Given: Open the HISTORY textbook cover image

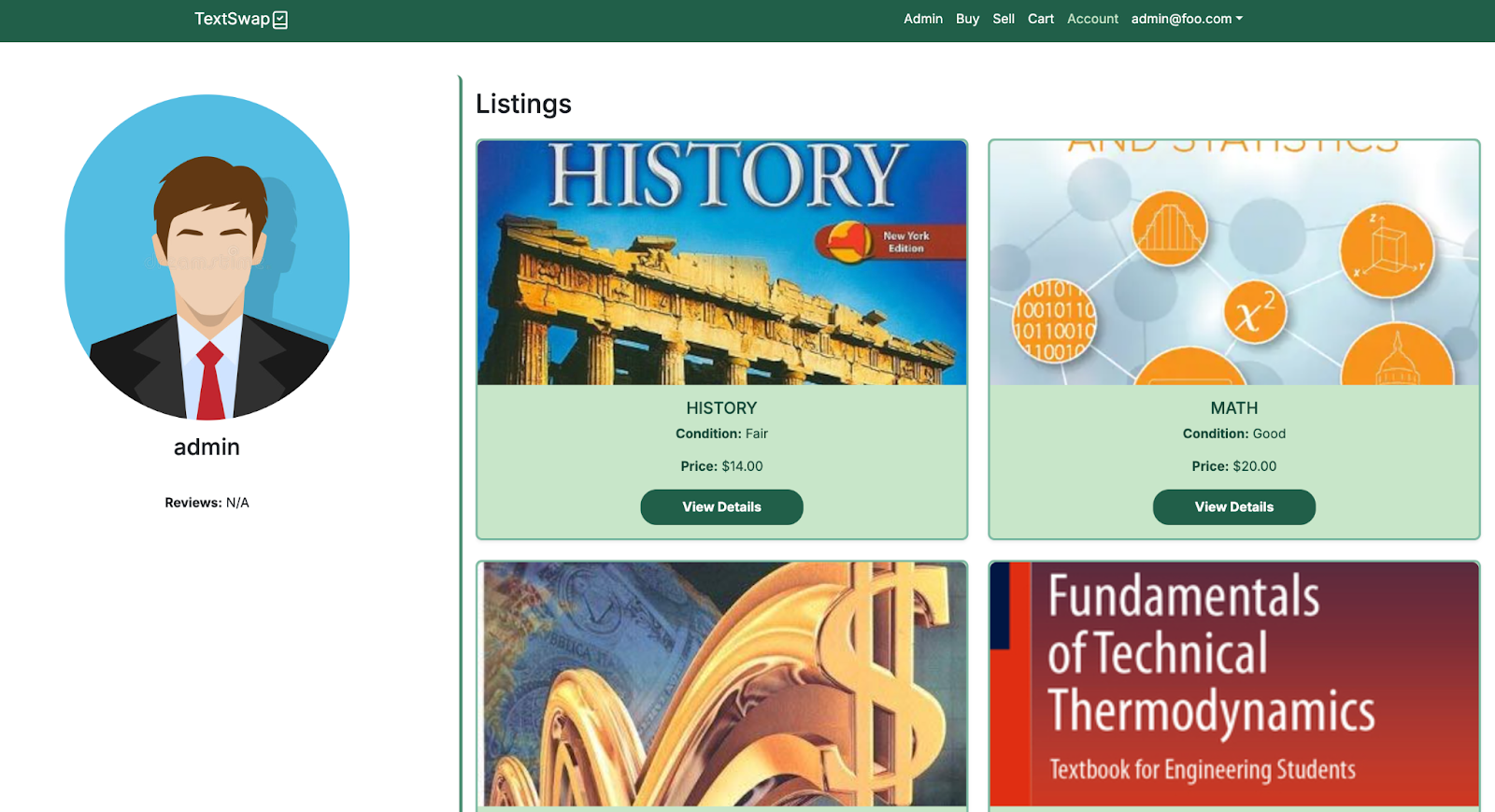Looking at the screenshot, I should (721, 263).
